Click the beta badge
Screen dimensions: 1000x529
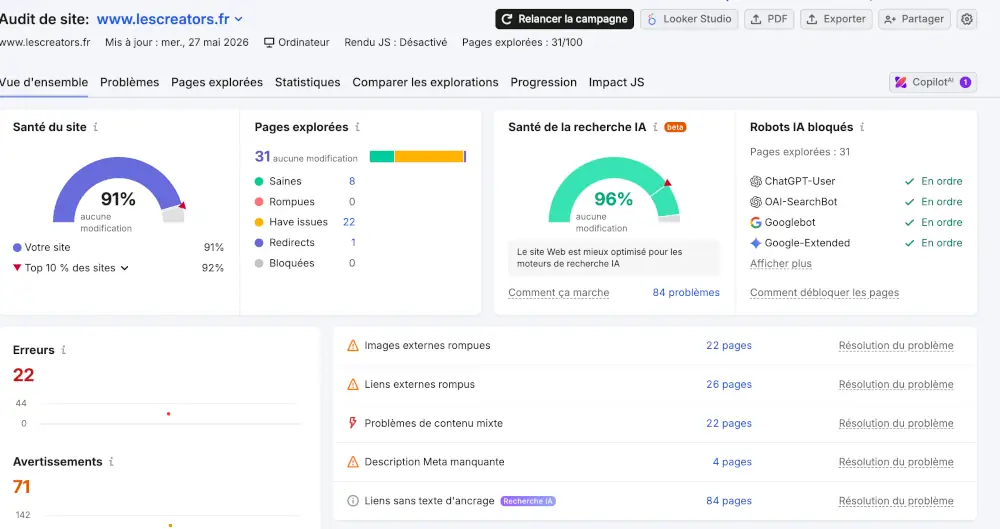tap(675, 127)
